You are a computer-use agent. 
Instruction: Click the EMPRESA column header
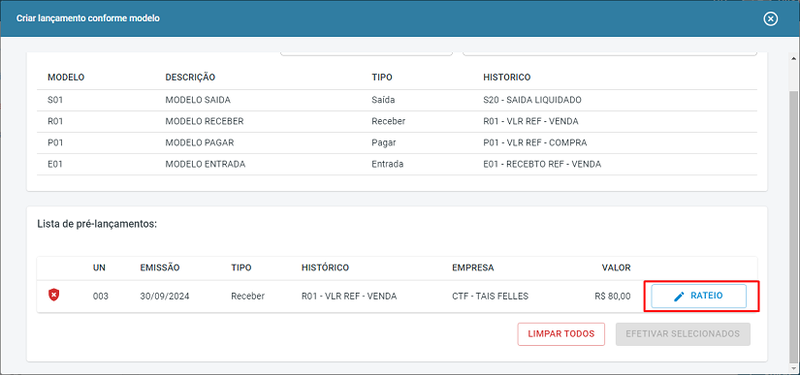[472, 268]
